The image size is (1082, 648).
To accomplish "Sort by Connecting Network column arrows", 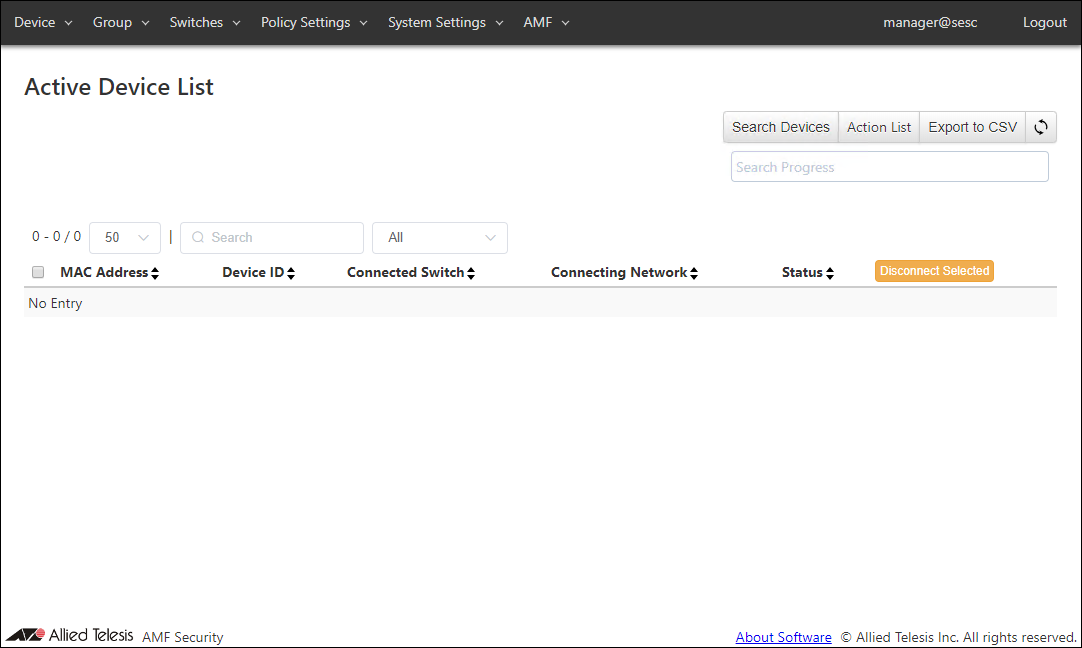I will 694,273.
